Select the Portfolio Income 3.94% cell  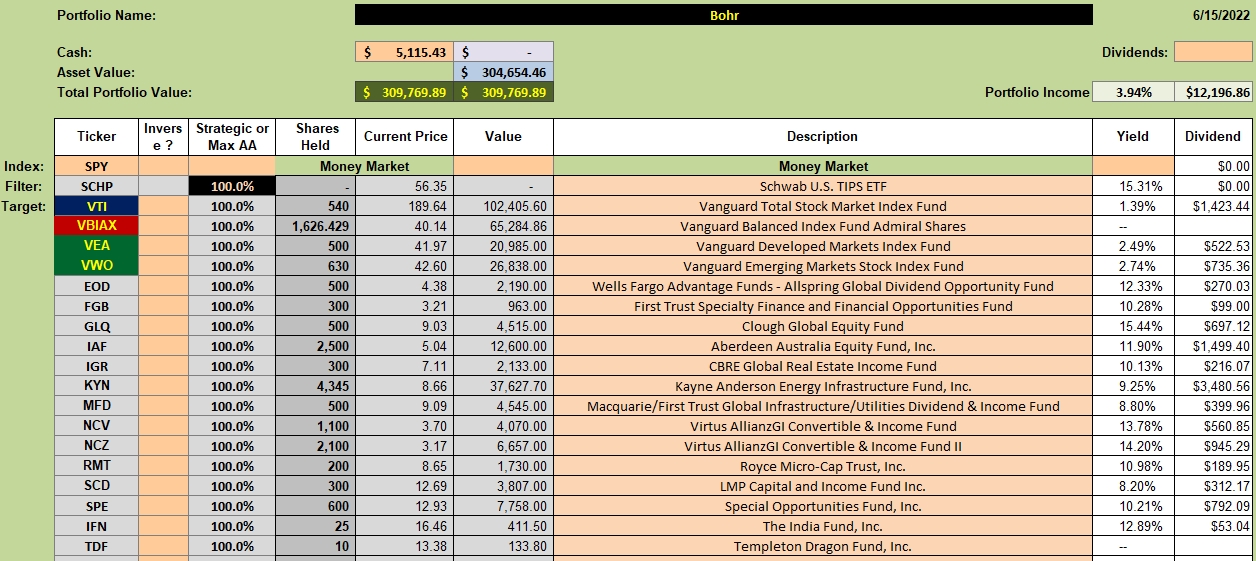click(1133, 92)
